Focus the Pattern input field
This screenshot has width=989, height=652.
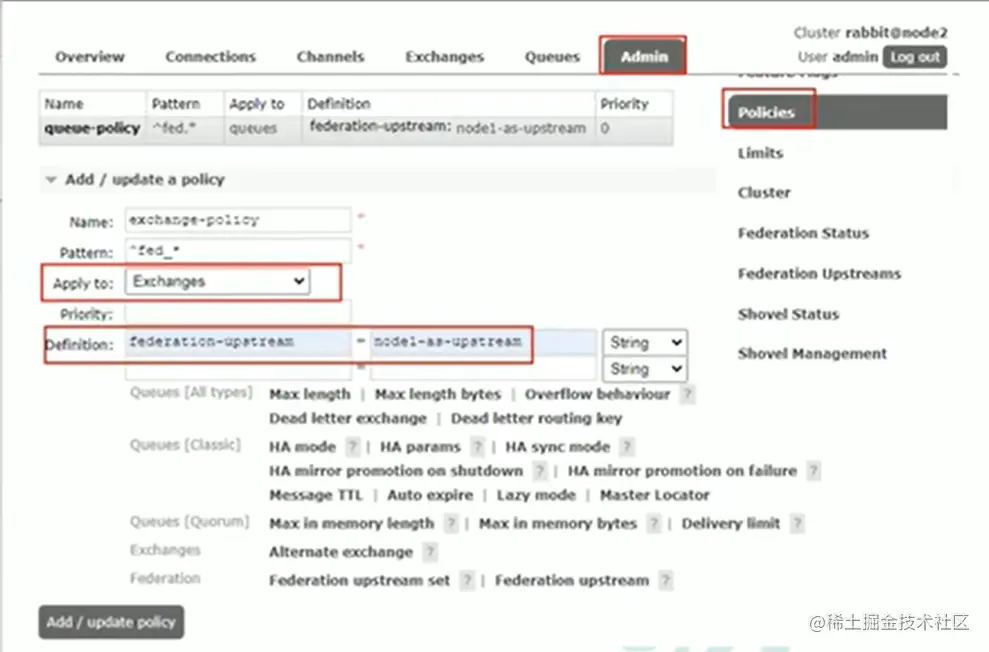click(x=238, y=251)
